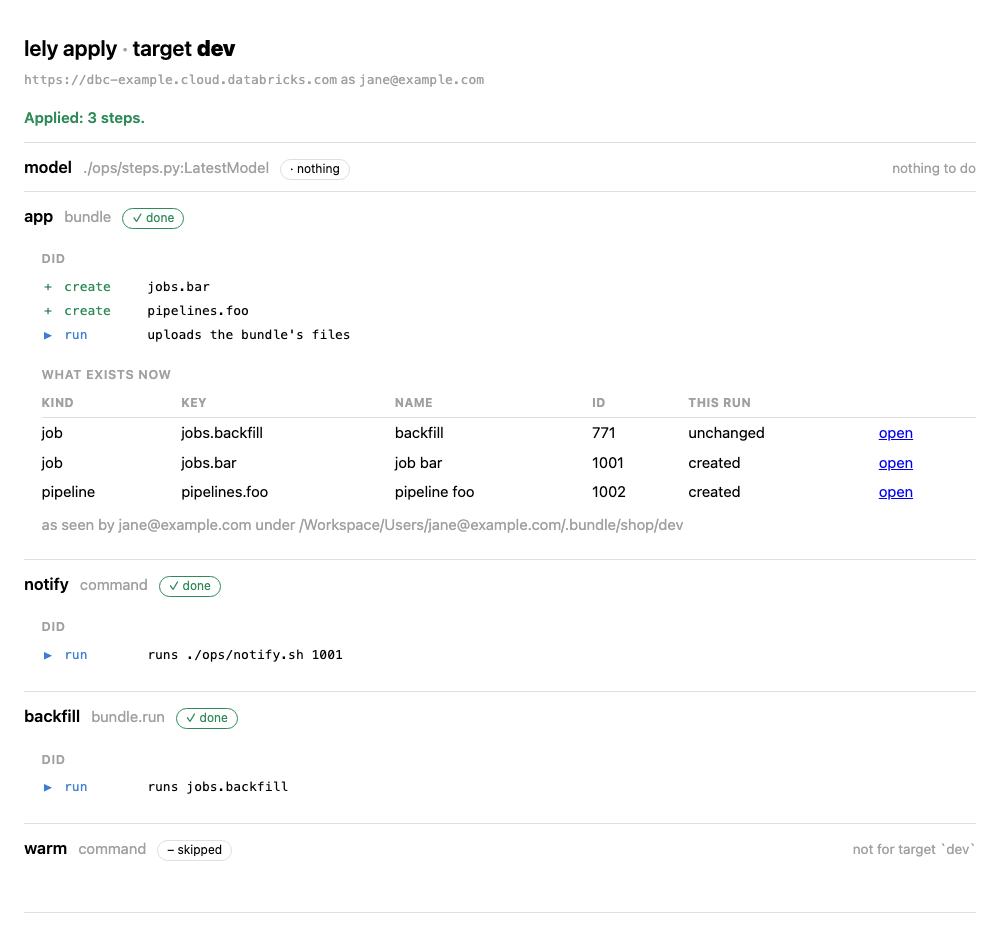Click the skipped badge on warm step
Image resolution: width=1000 pixels, height=930 pixels.
195,850
